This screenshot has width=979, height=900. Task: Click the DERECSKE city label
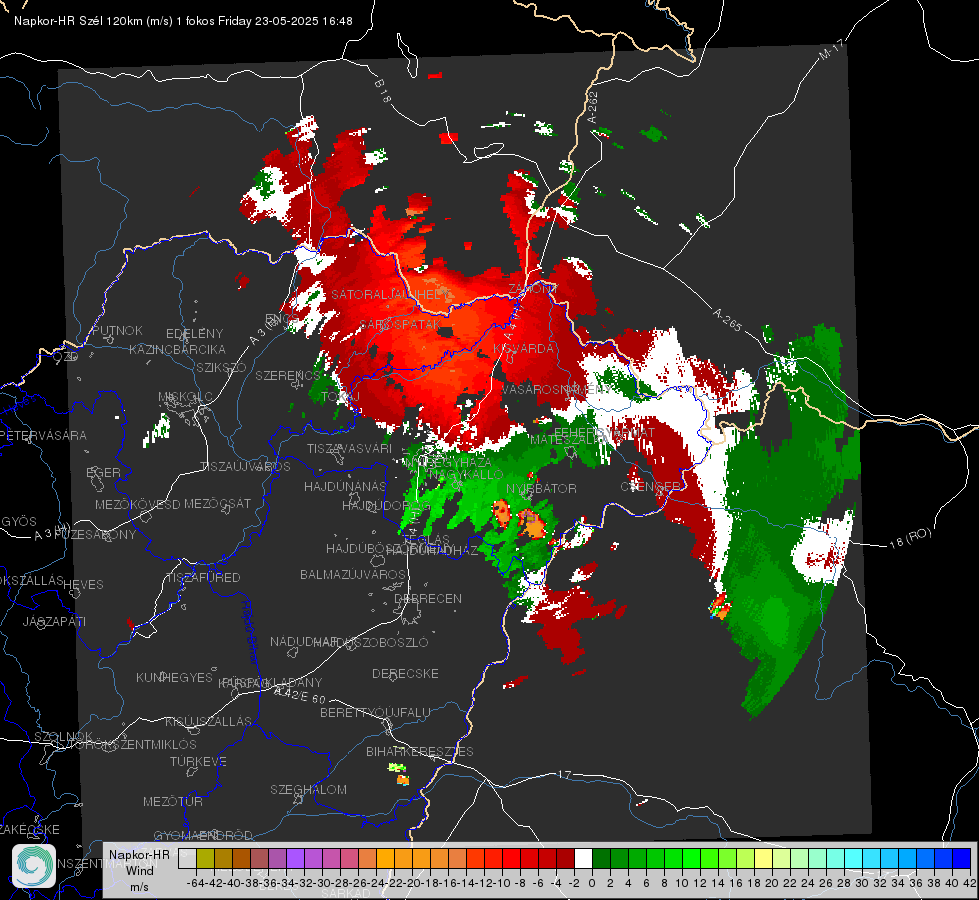(405, 674)
